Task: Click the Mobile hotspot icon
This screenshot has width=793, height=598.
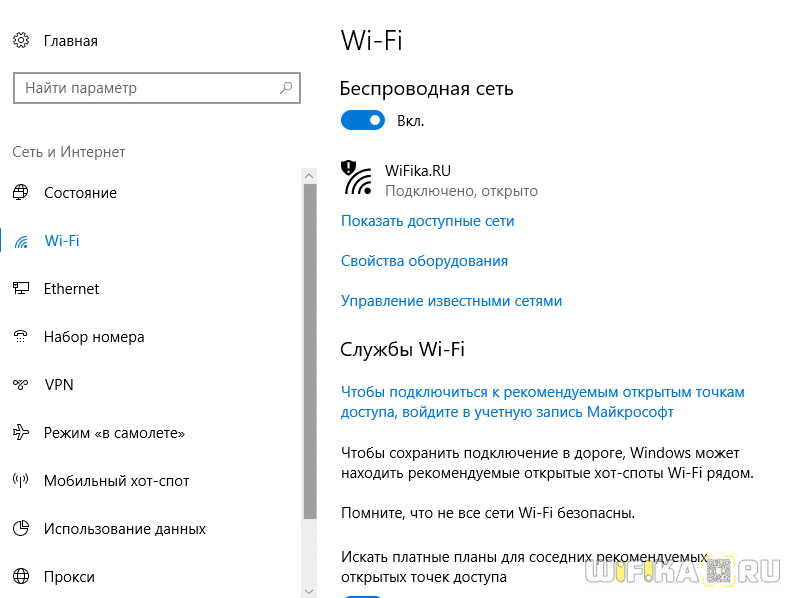Action: 21,481
